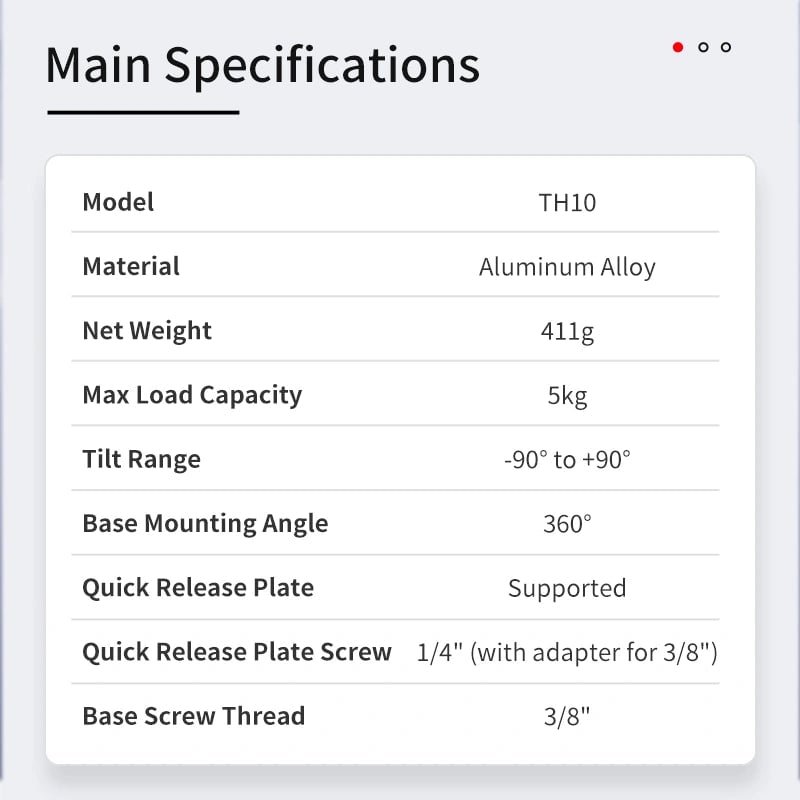This screenshot has height=800, width=800.
Task: Click the Supported value for Quick Release Plate
Action: tap(567, 588)
